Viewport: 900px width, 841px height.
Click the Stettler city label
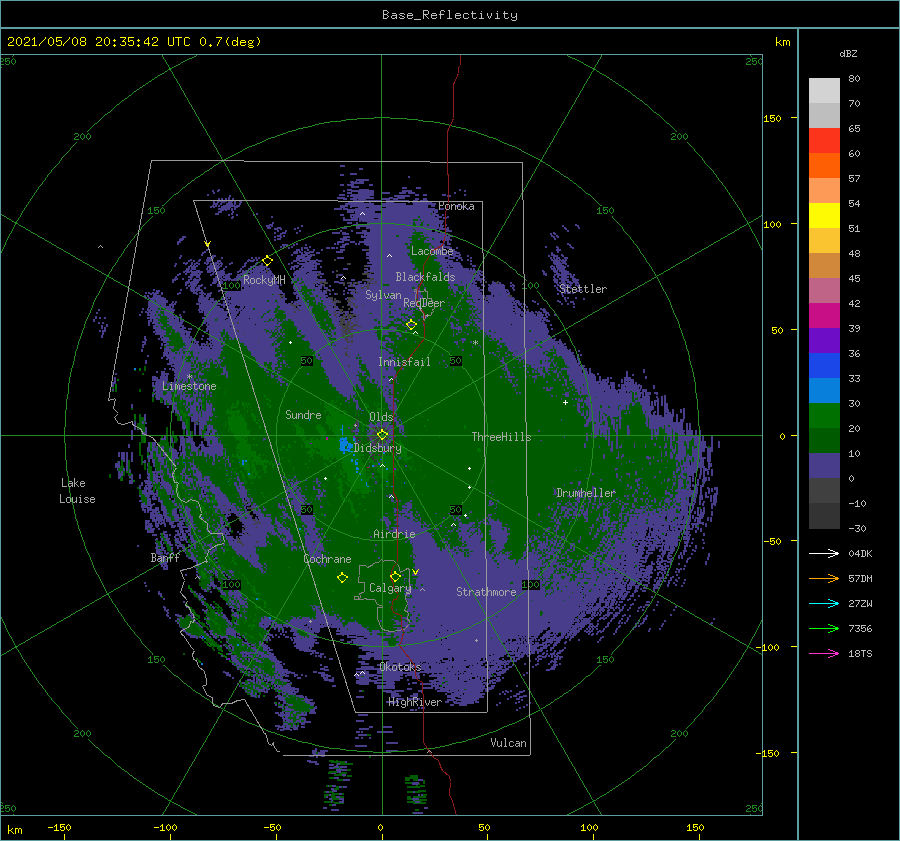pyautogui.click(x=583, y=289)
